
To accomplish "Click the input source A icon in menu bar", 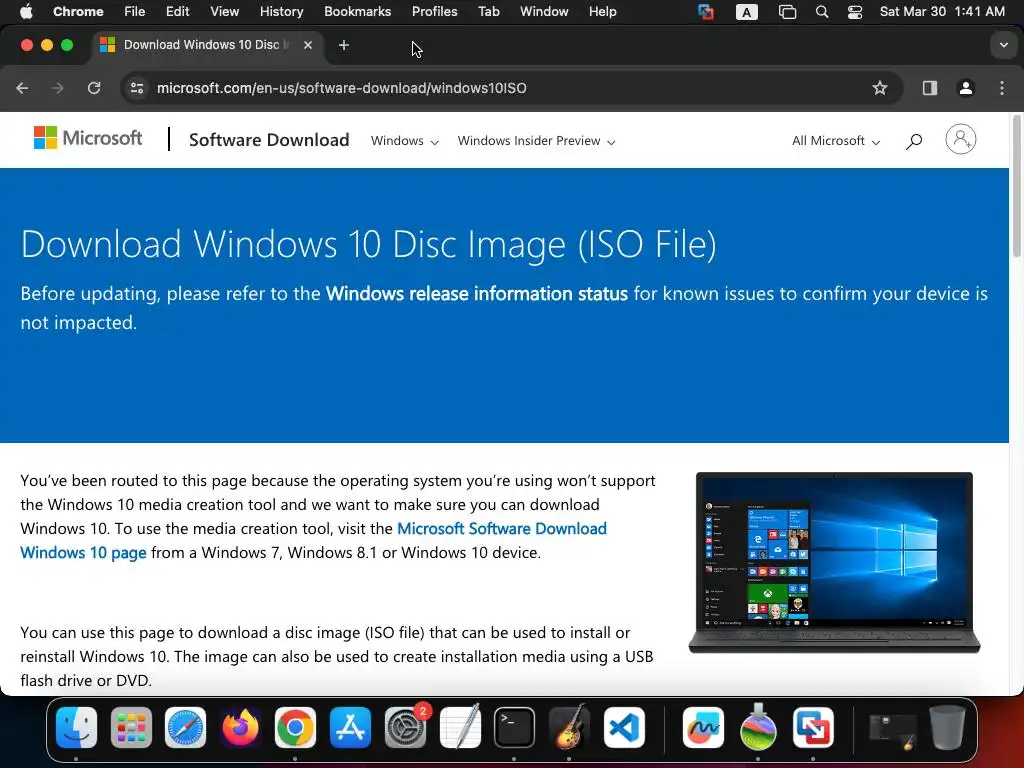I will 746,12.
